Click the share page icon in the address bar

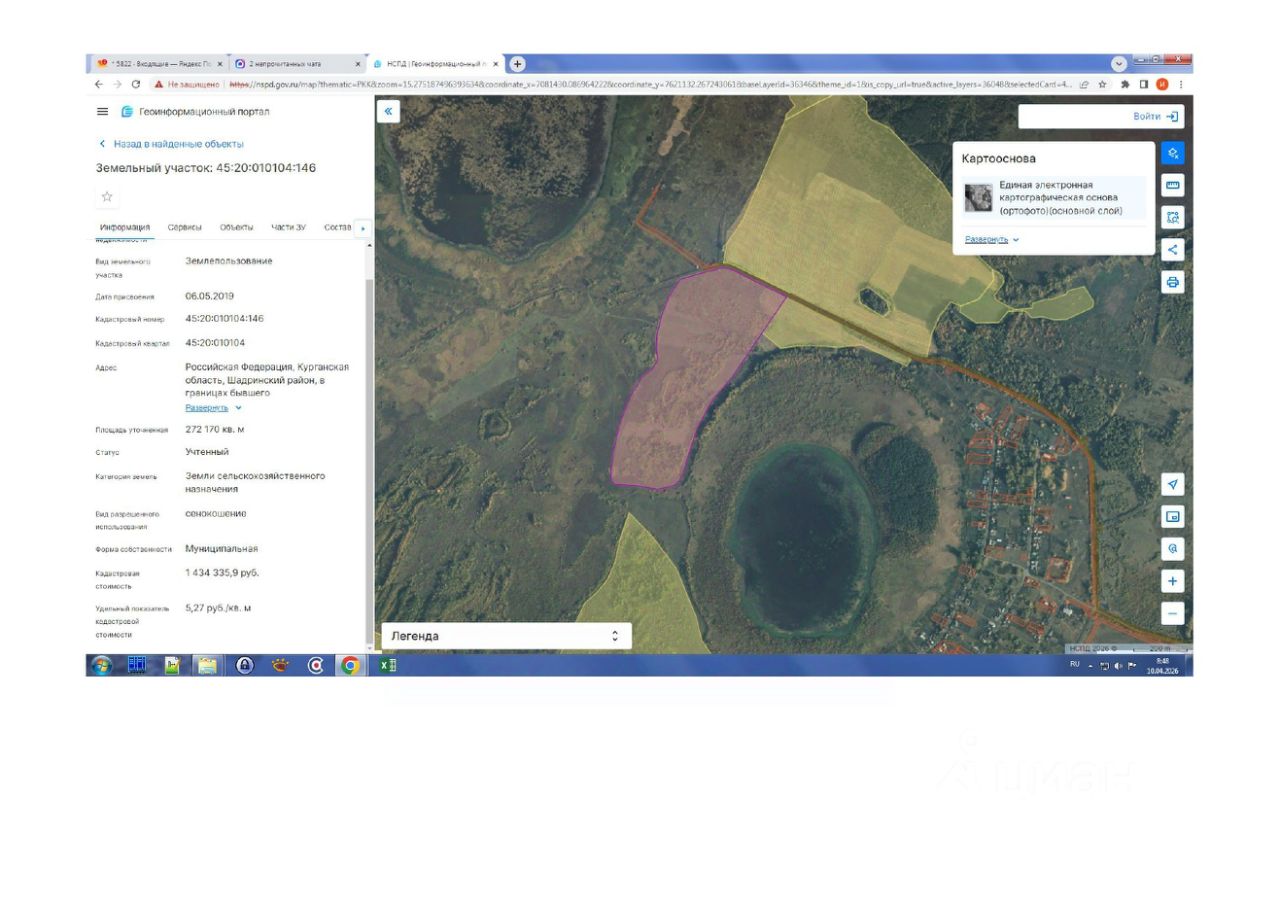click(x=1085, y=85)
